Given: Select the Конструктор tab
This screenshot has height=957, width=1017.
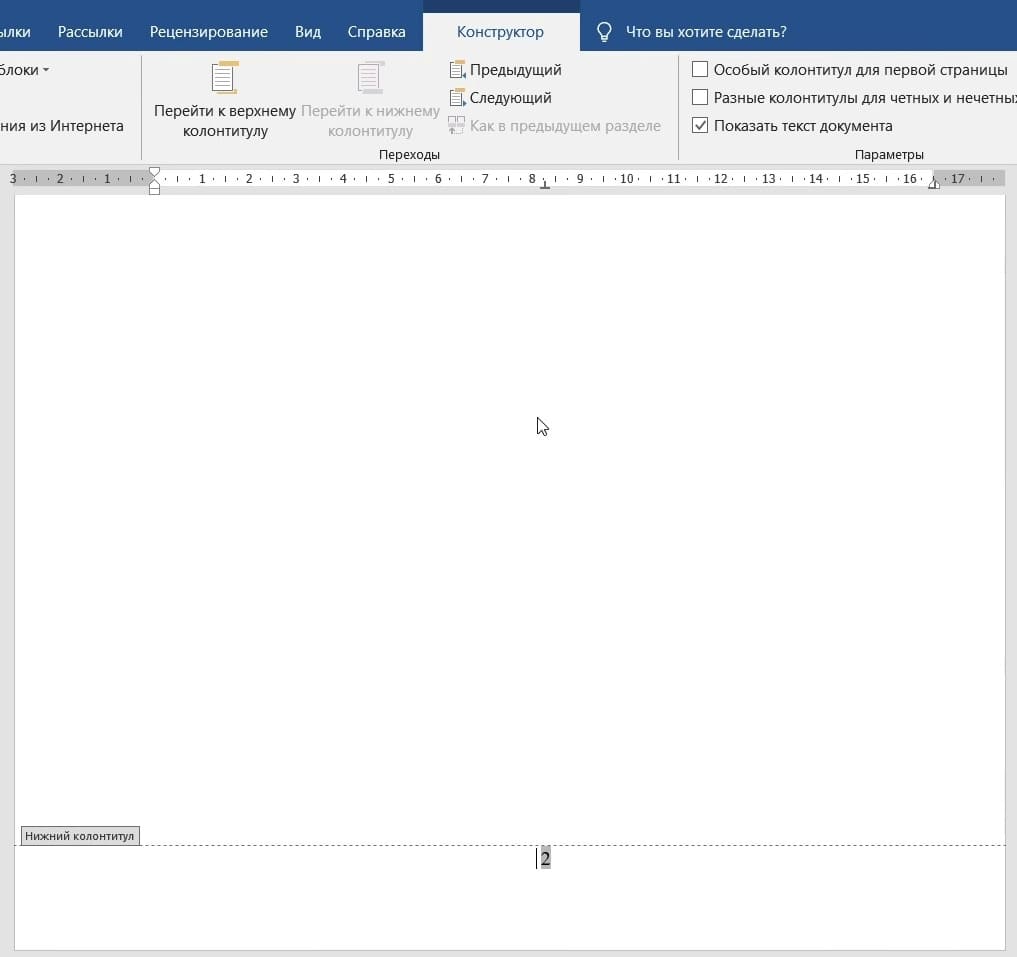Looking at the screenshot, I should coord(500,32).
